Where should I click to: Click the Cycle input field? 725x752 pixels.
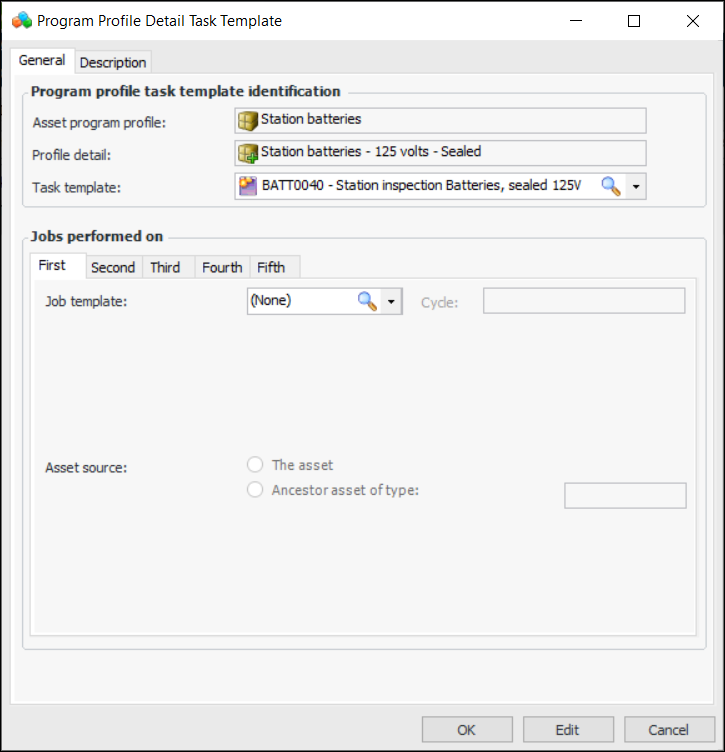(x=584, y=301)
